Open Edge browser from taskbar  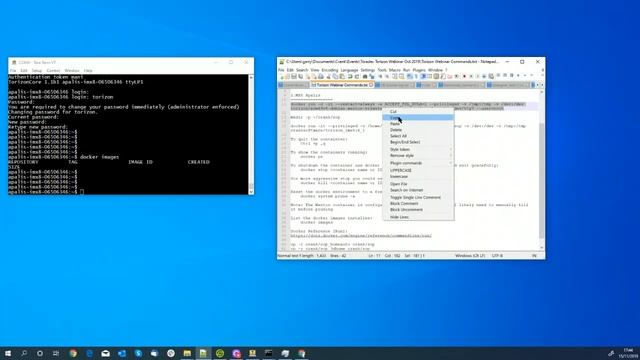[89, 353]
